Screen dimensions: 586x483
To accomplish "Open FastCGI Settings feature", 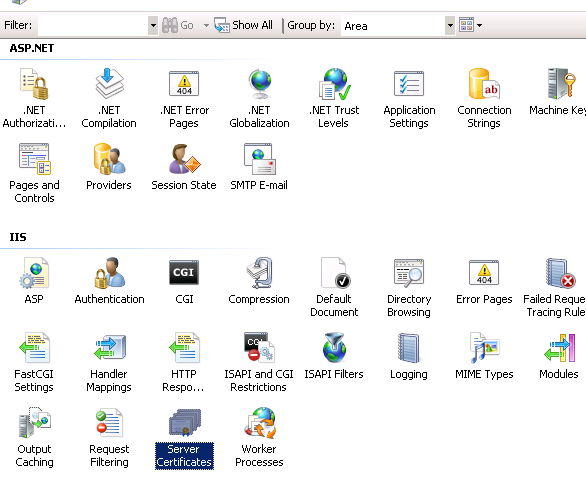I will (34, 362).
